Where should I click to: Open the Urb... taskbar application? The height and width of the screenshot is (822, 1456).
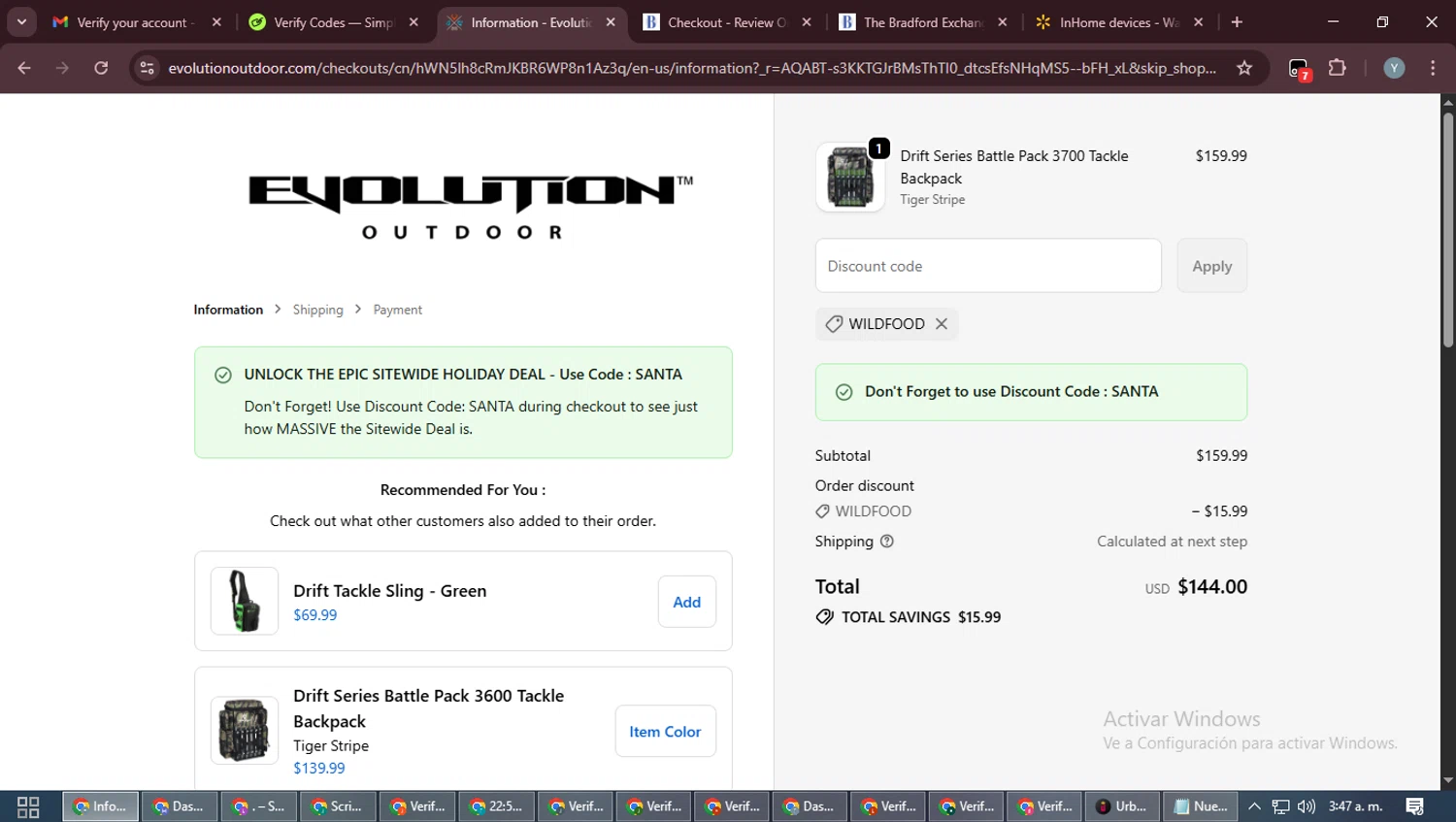1122,806
